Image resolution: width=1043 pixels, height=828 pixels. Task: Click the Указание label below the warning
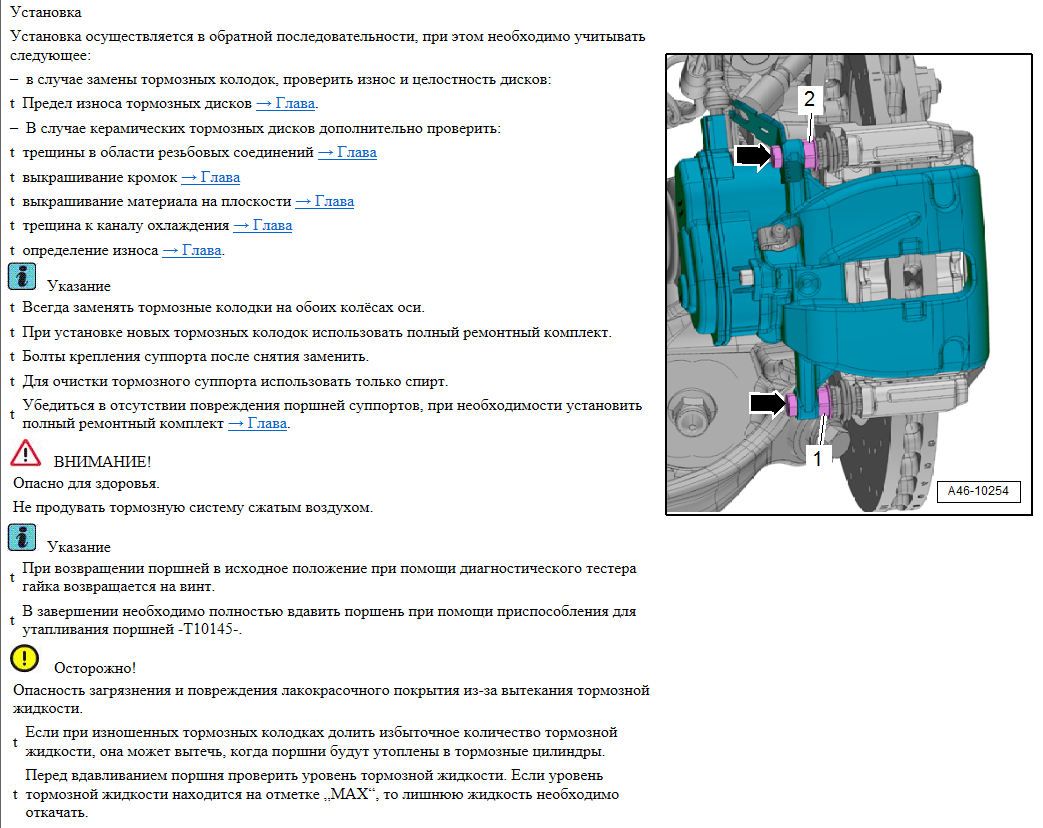point(79,547)
